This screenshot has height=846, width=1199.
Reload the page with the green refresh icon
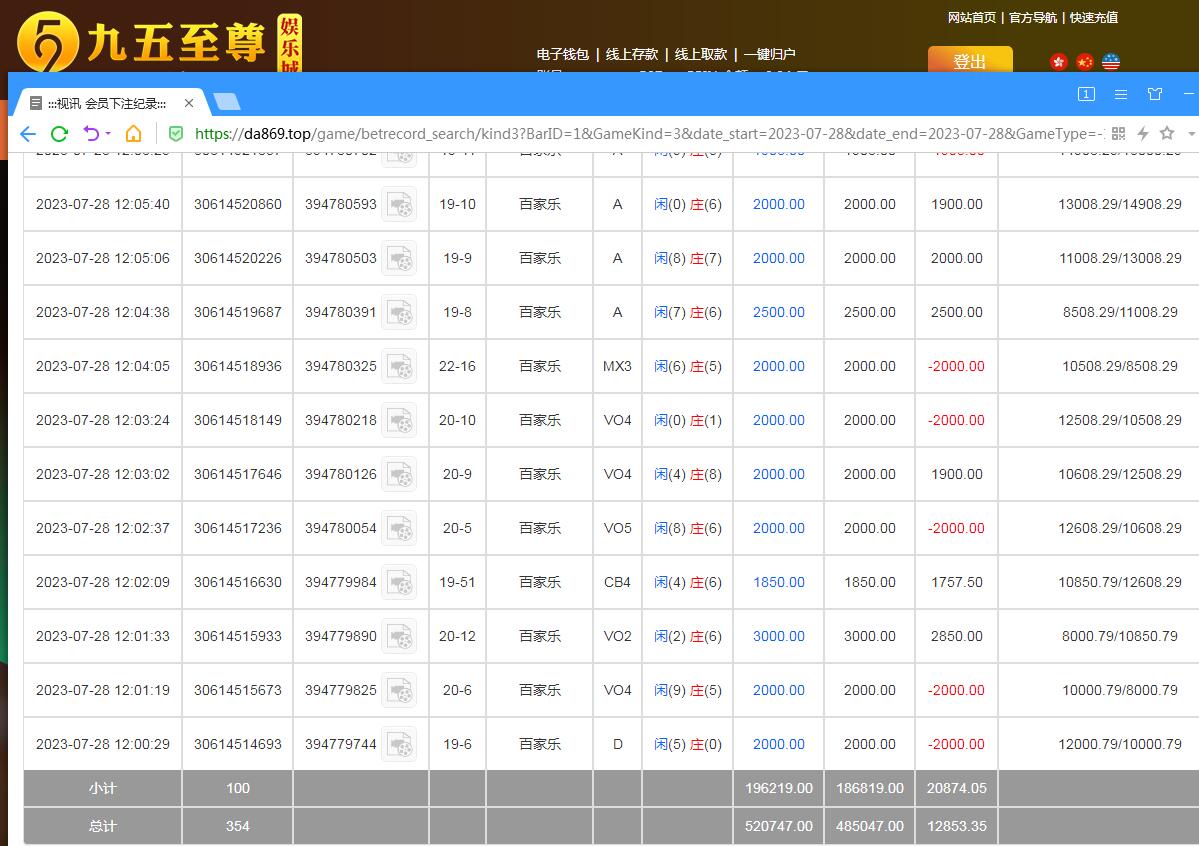60,134
